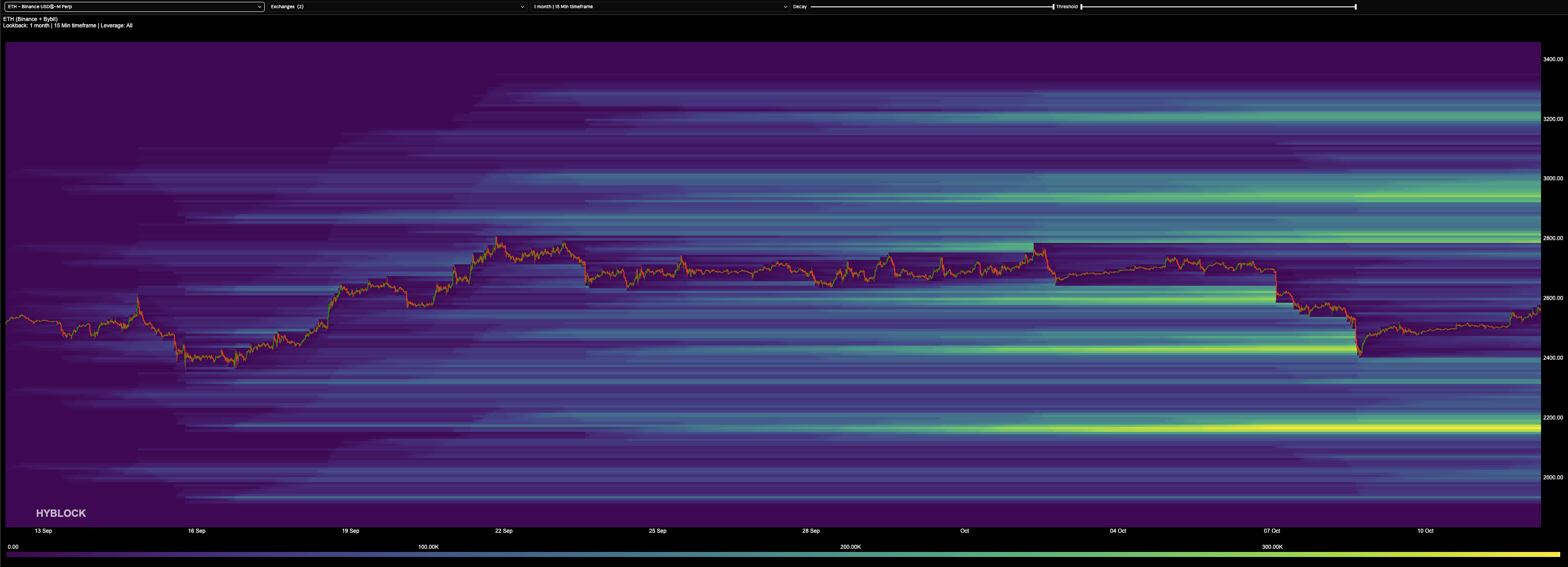Click the 16 Sep date label
Image resolution: width=1568 pixels, height=567 pixels.
coord(197,531)
